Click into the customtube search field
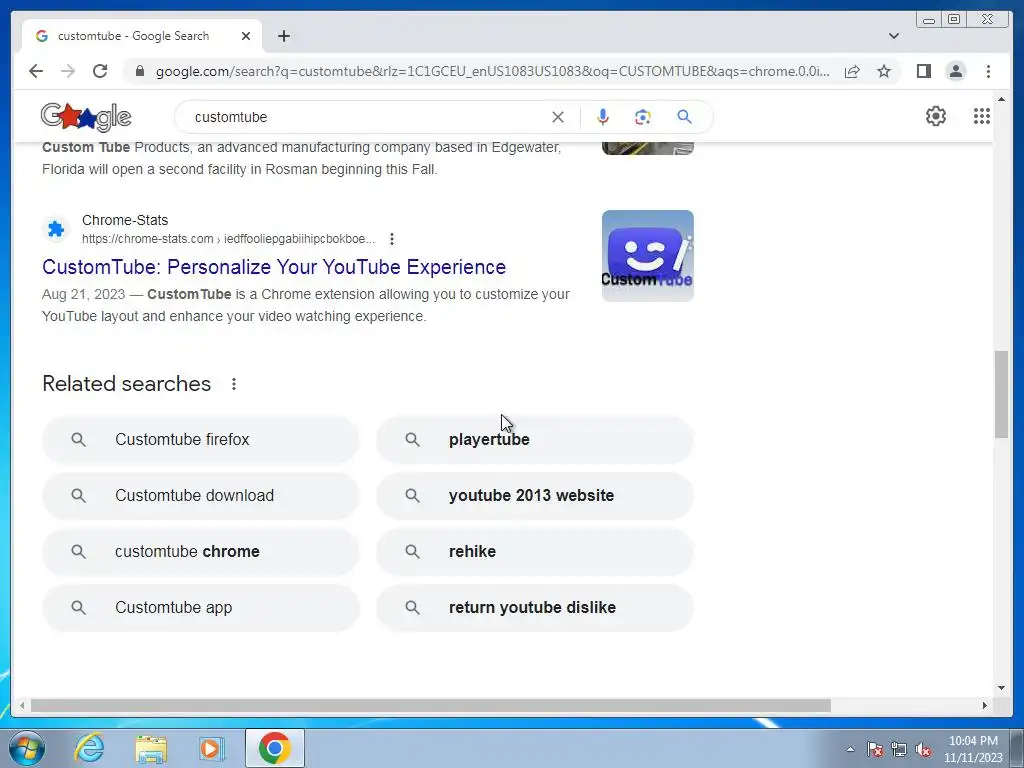 pyautogui.click(x=366, y=117)
